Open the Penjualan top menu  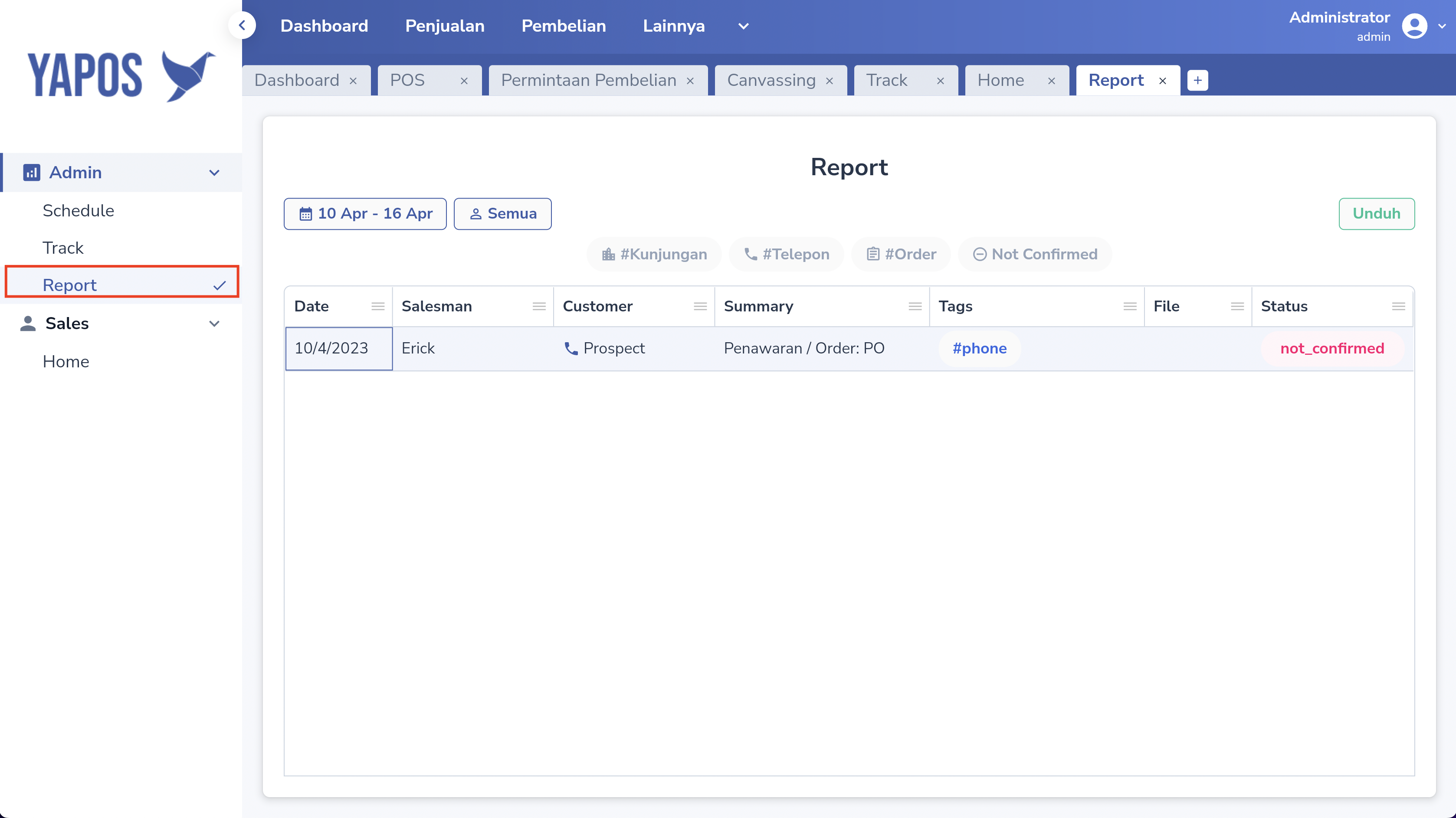click(x=445, y=26)
